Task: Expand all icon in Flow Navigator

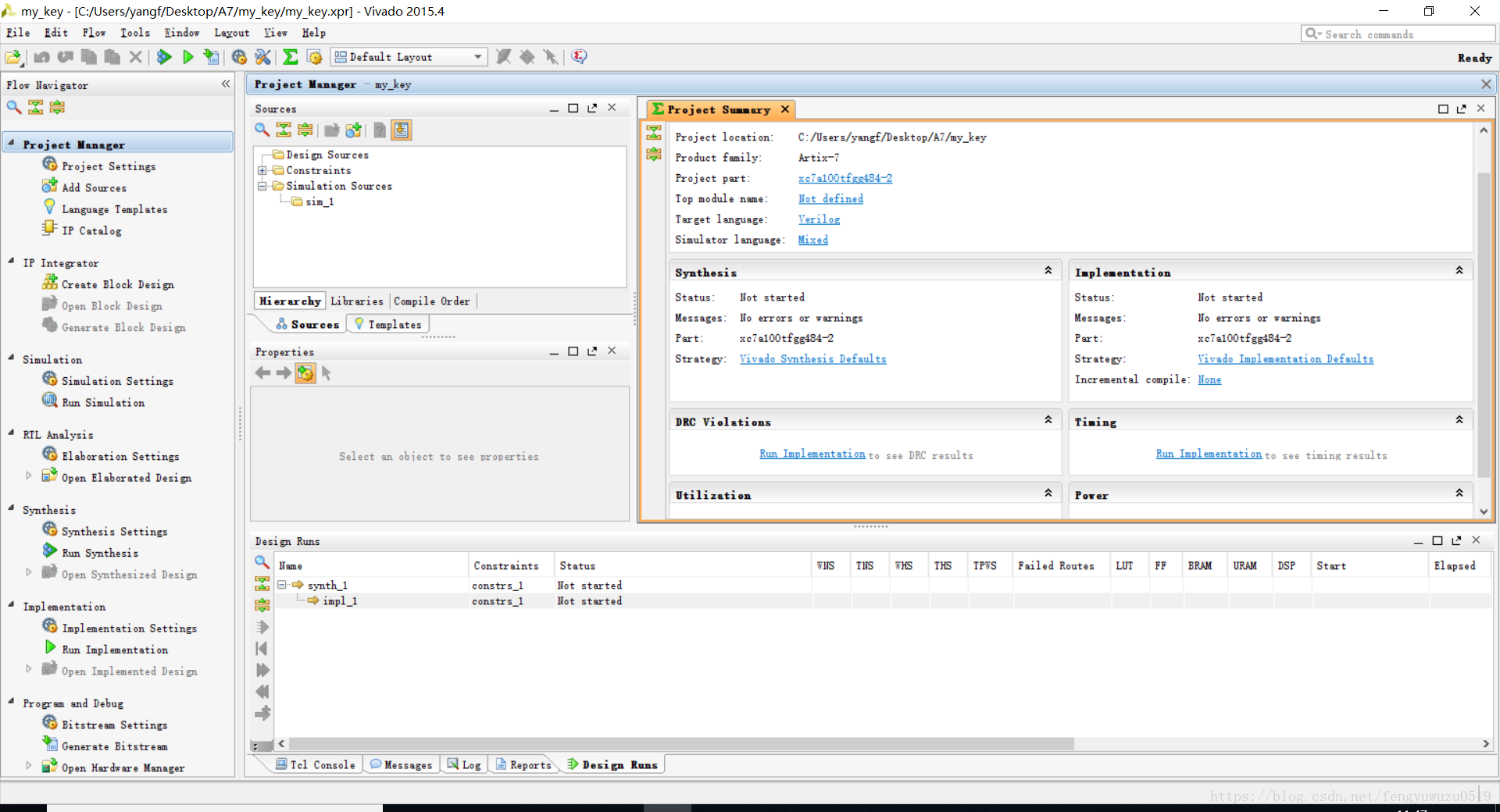Action: 57,107
